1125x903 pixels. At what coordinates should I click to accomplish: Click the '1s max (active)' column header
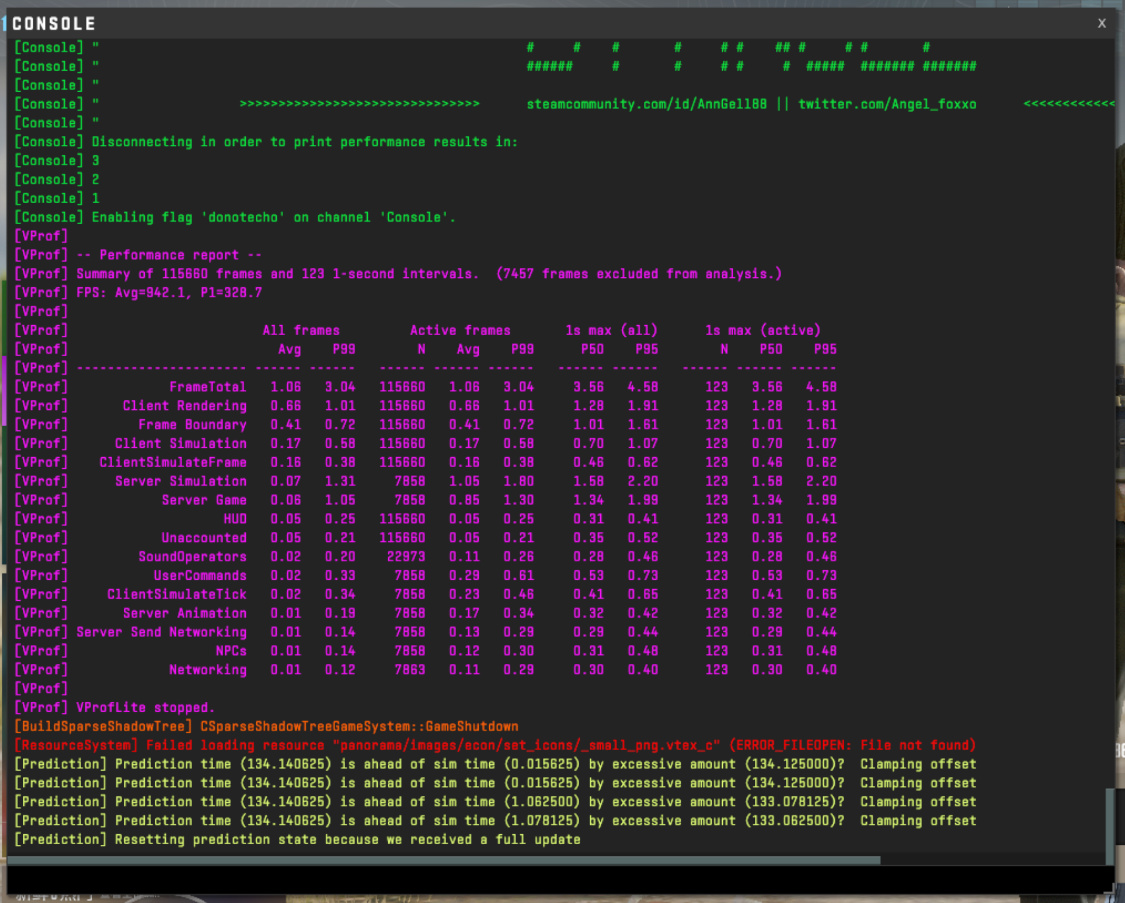[763, 330]
